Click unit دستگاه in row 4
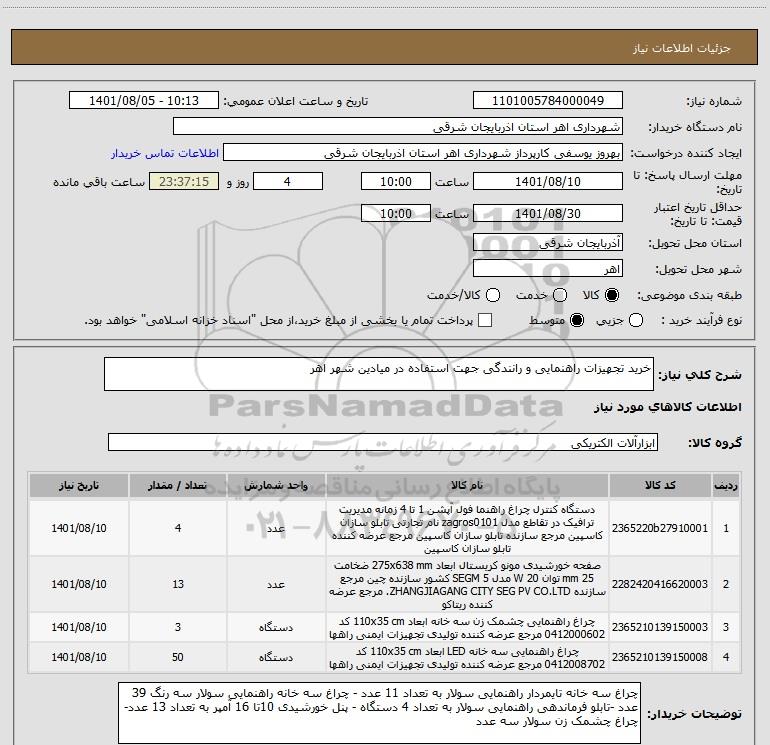The height and width of the screenshot is (745, 770). [276, 658]
